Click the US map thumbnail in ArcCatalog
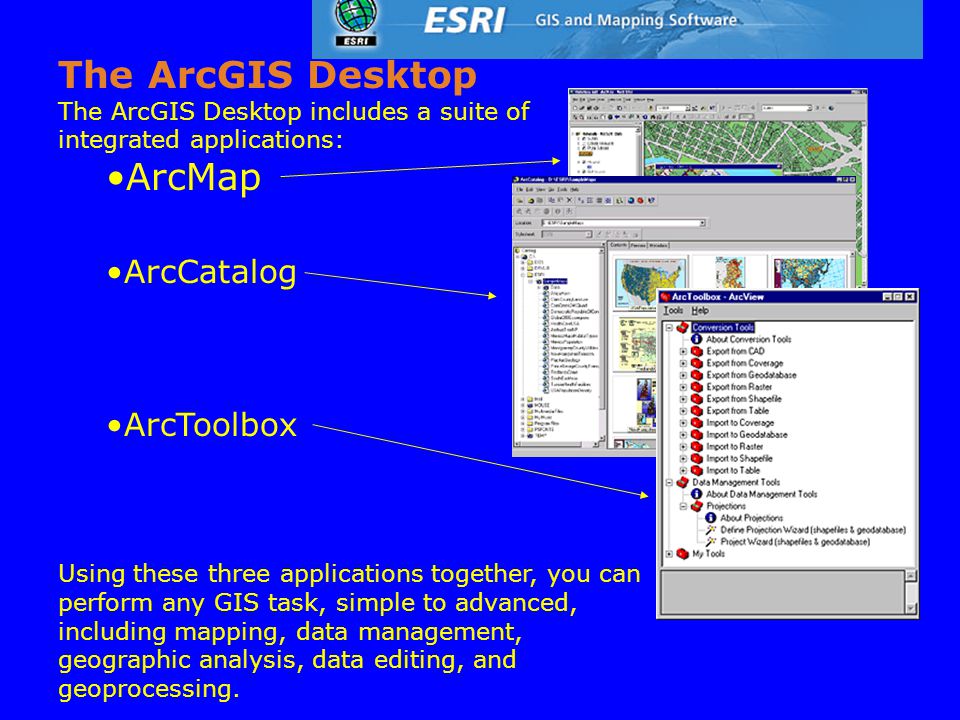This screenshot has height=720, width=960. pos(650,282)
